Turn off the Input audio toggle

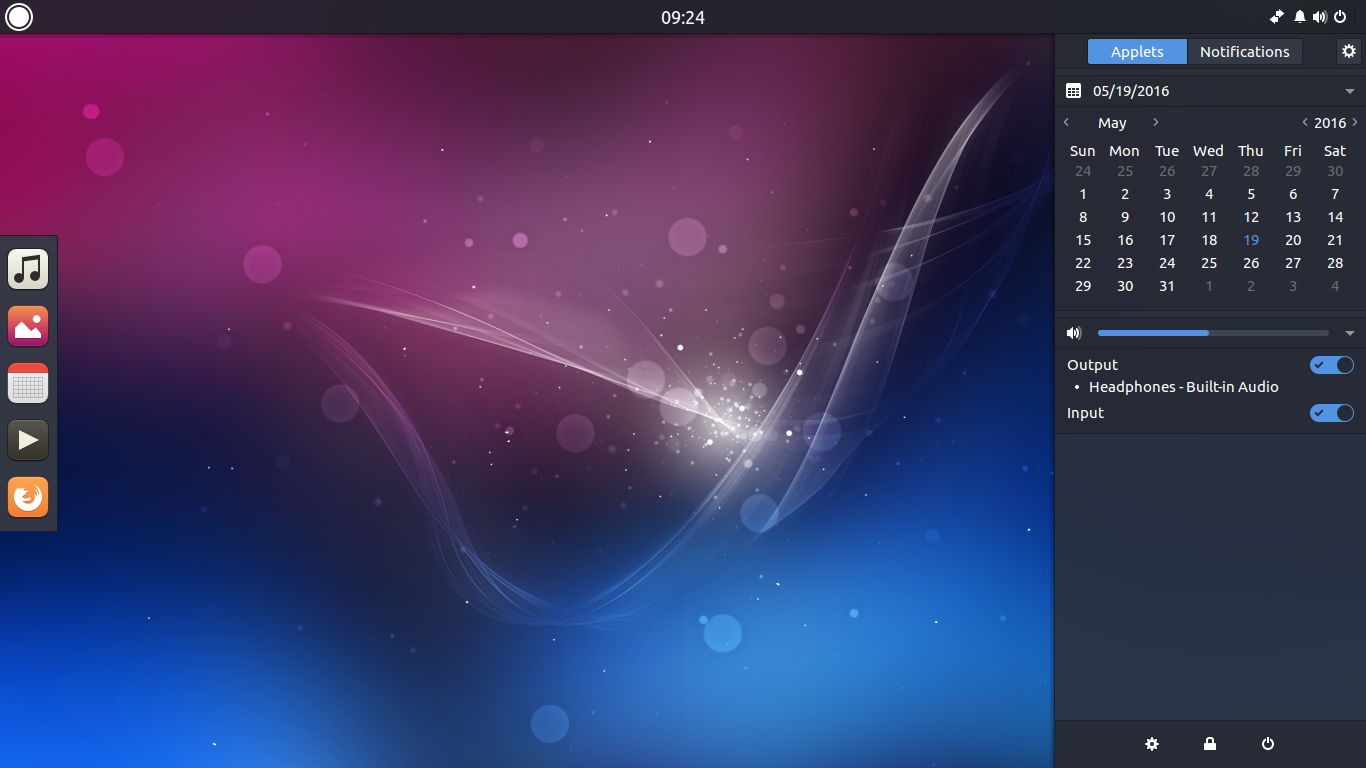click(x=1331, y=412)
